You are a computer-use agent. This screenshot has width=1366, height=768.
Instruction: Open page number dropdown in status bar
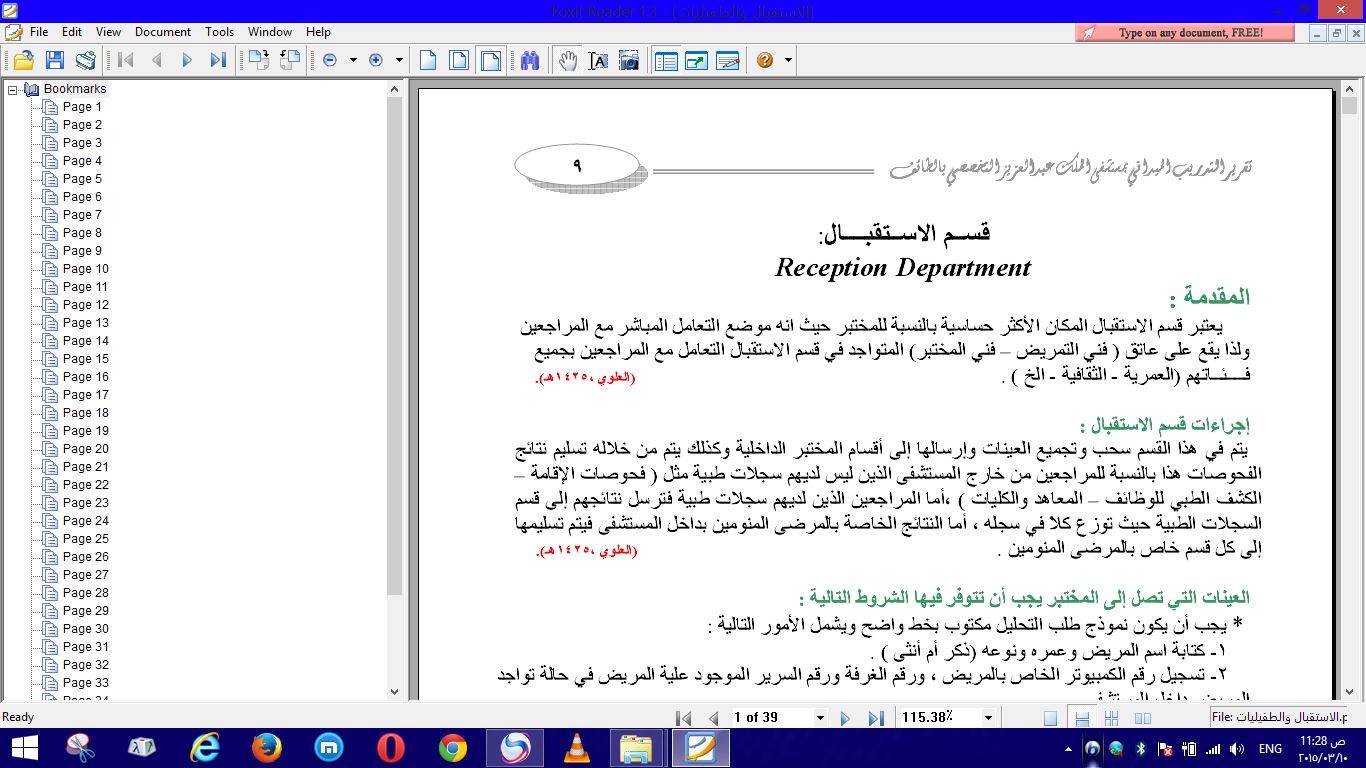[820, 717]
